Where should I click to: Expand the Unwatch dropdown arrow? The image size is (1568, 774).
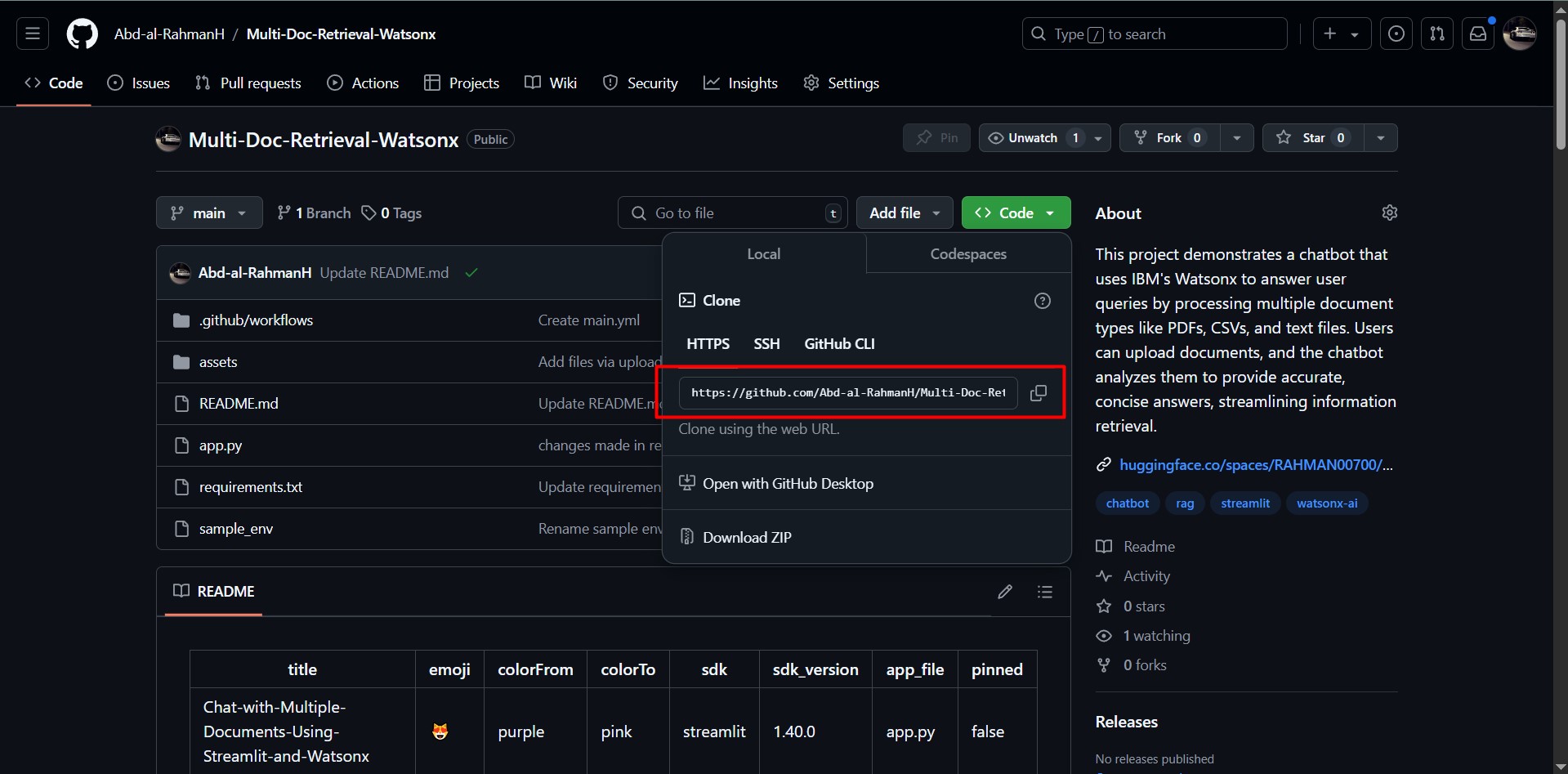(1099, 138)
